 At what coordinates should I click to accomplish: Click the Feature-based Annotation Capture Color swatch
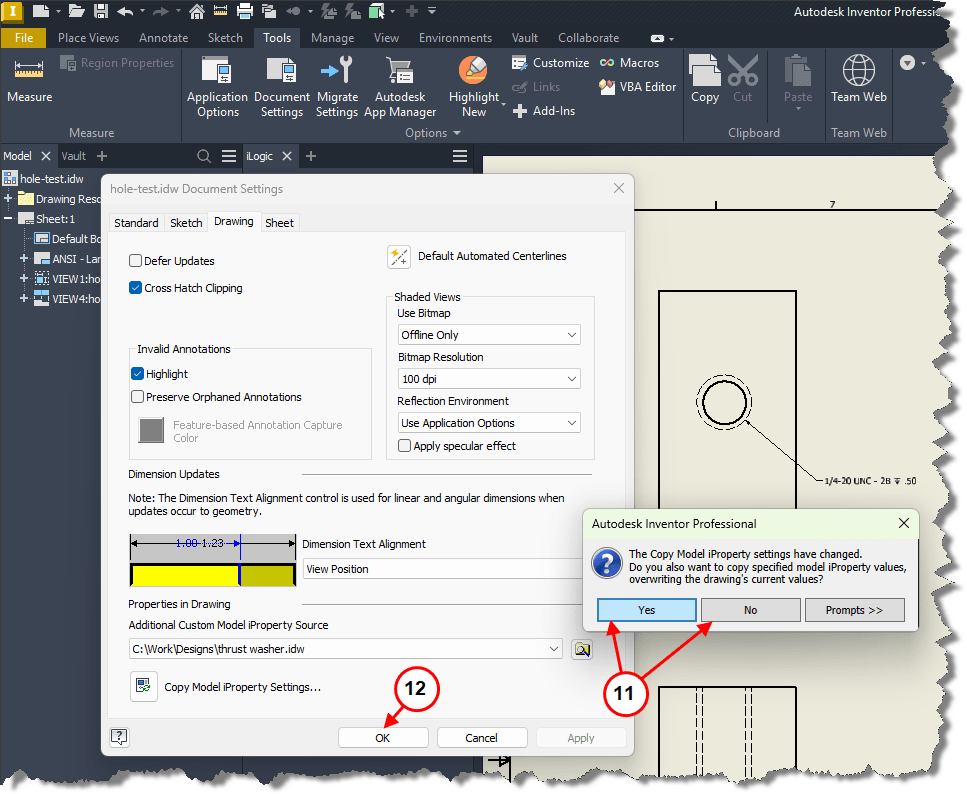click(x=152, y=430)
